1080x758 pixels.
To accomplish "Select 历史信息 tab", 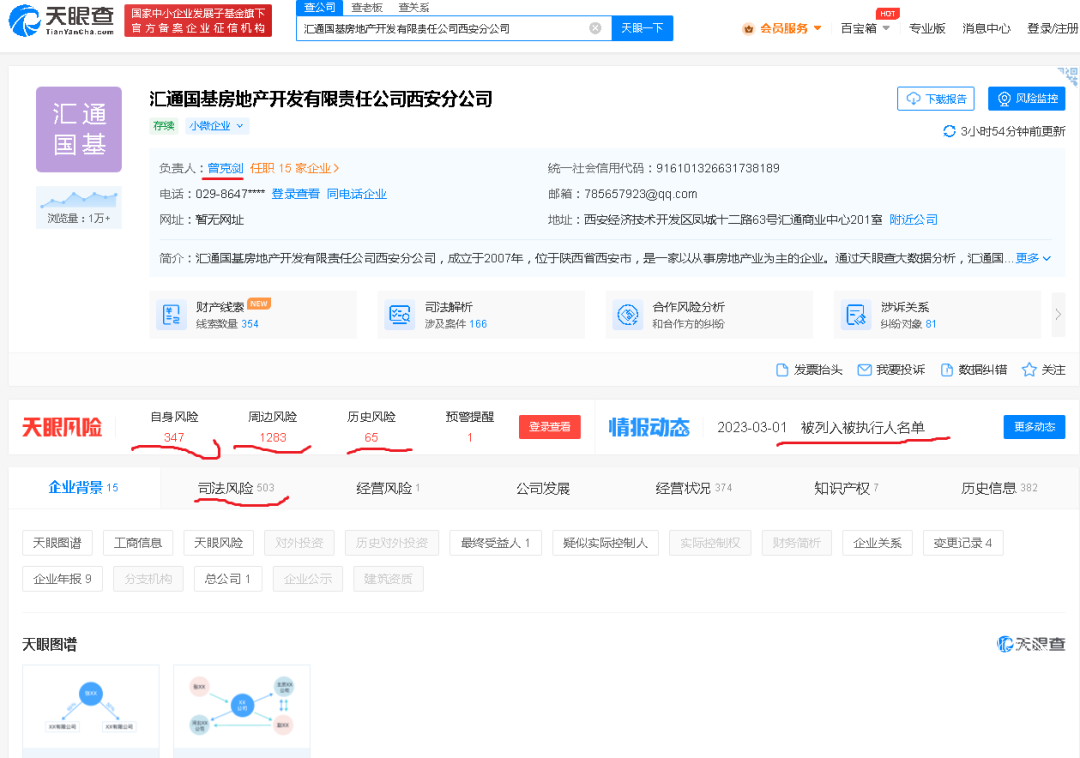I will click(999, 488).
